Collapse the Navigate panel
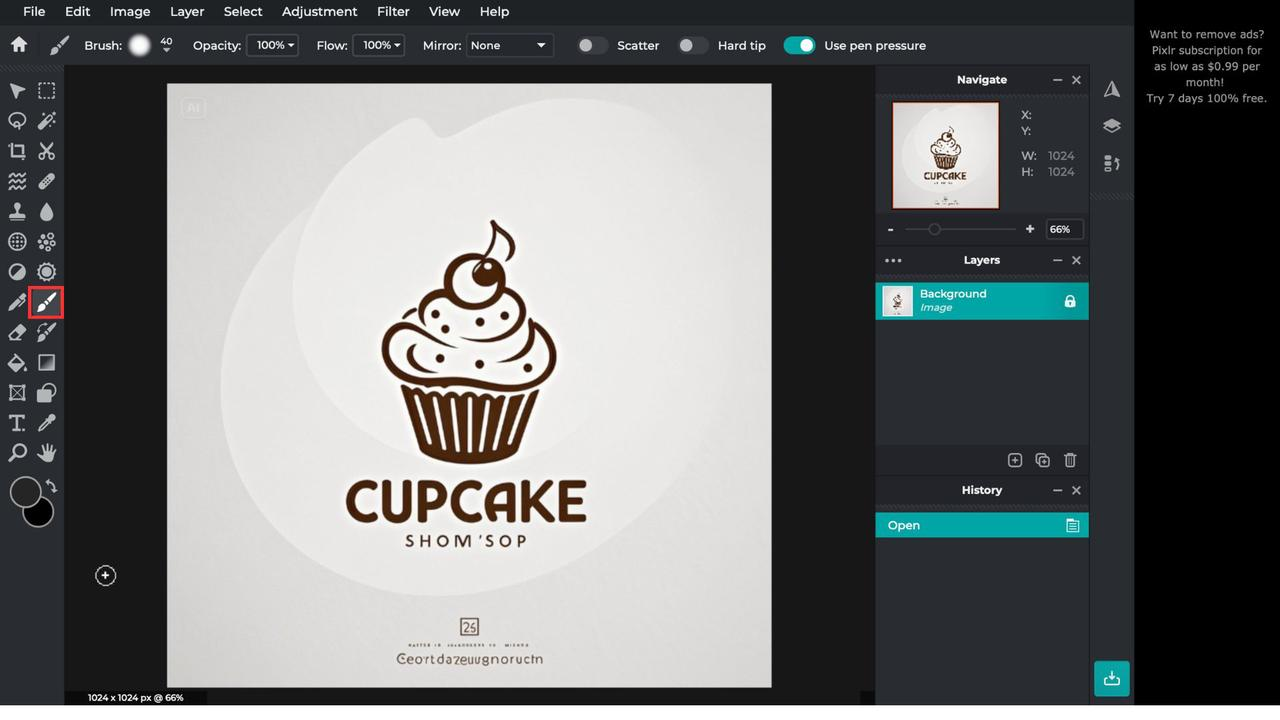This screenshot has width=1280, height=720. point(1057,80)
